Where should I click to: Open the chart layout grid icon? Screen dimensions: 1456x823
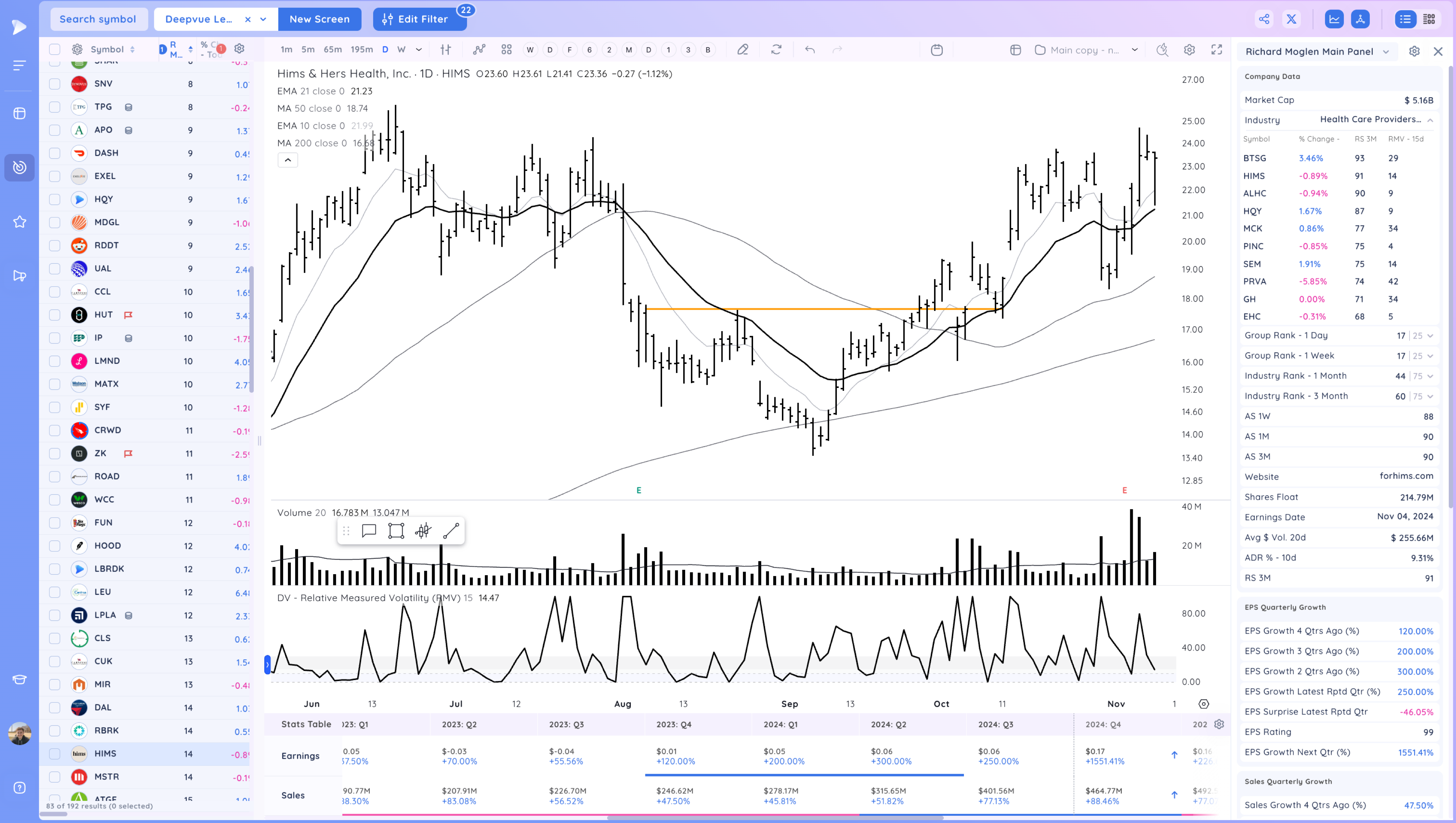[x=506, y=50]
